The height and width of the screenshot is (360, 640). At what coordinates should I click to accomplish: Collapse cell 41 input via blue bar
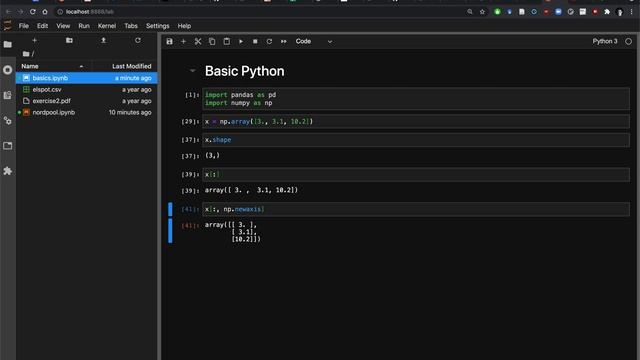(x=170, y=209)
